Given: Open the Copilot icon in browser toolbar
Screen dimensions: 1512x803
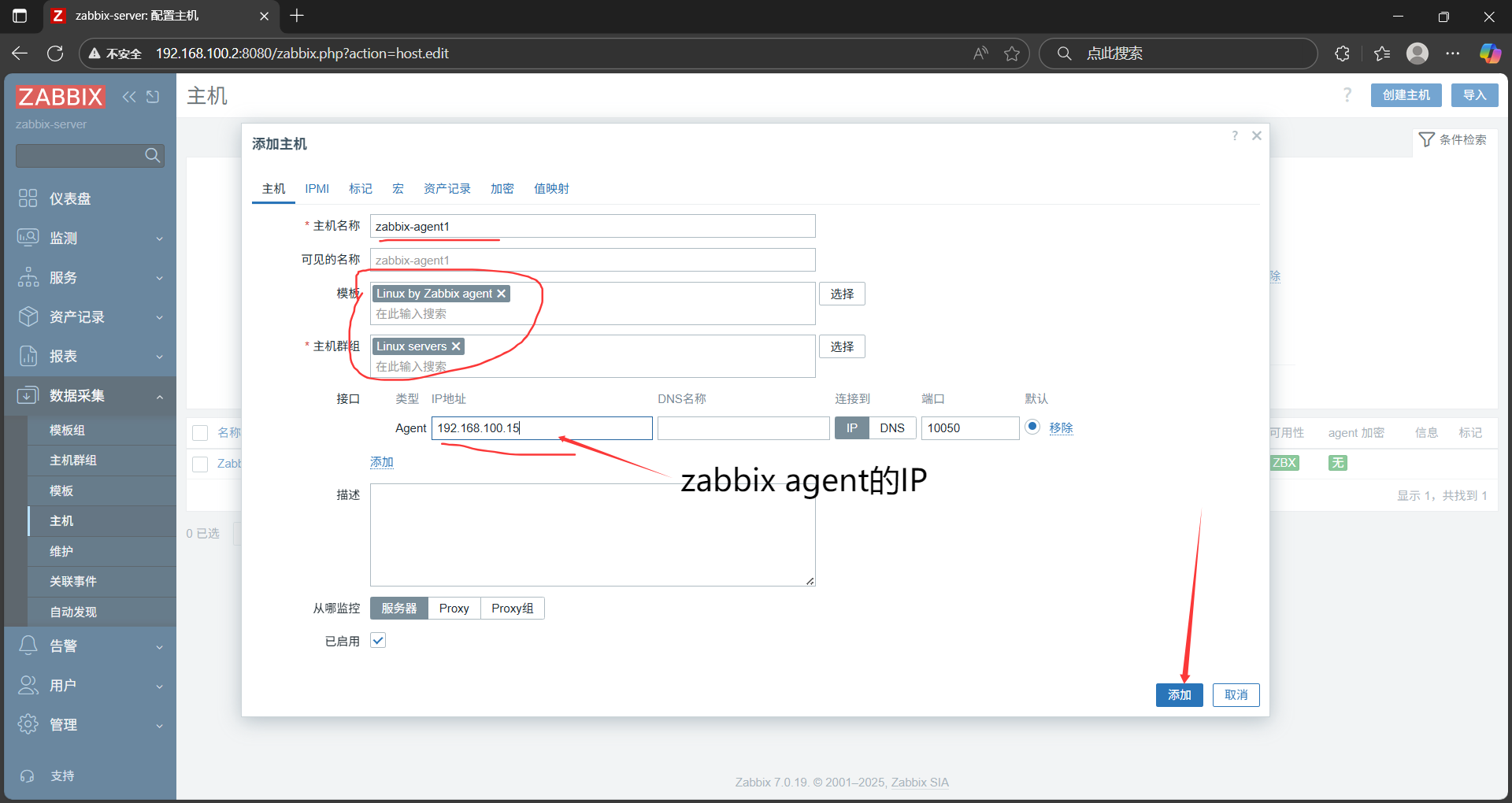Looking at the screenshot, I should (1490, 54).
